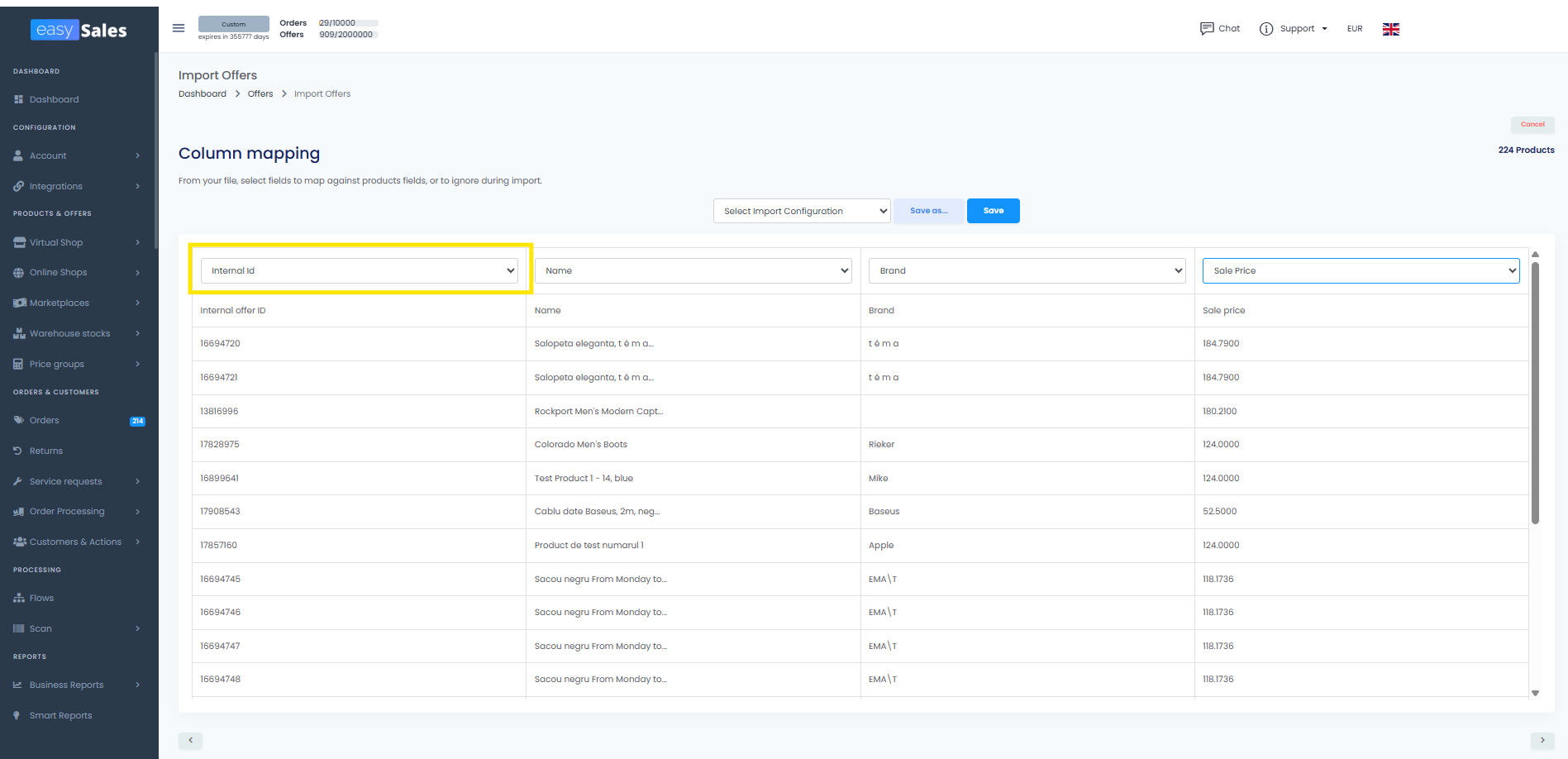Click the Returns arrow icon

tap(18, 451)
